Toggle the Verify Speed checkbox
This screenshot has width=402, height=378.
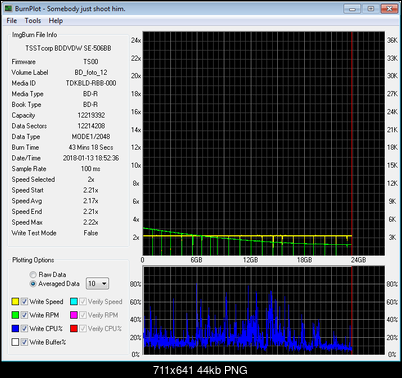click(83, 302)
